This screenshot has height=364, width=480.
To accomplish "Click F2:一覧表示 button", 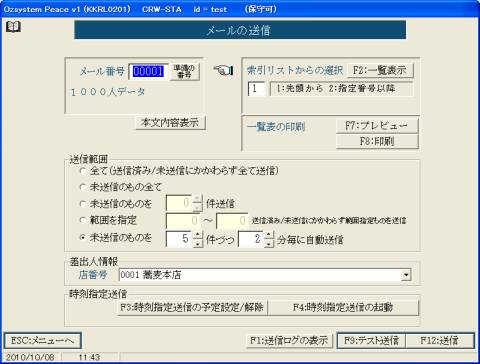I will [380, 70].
